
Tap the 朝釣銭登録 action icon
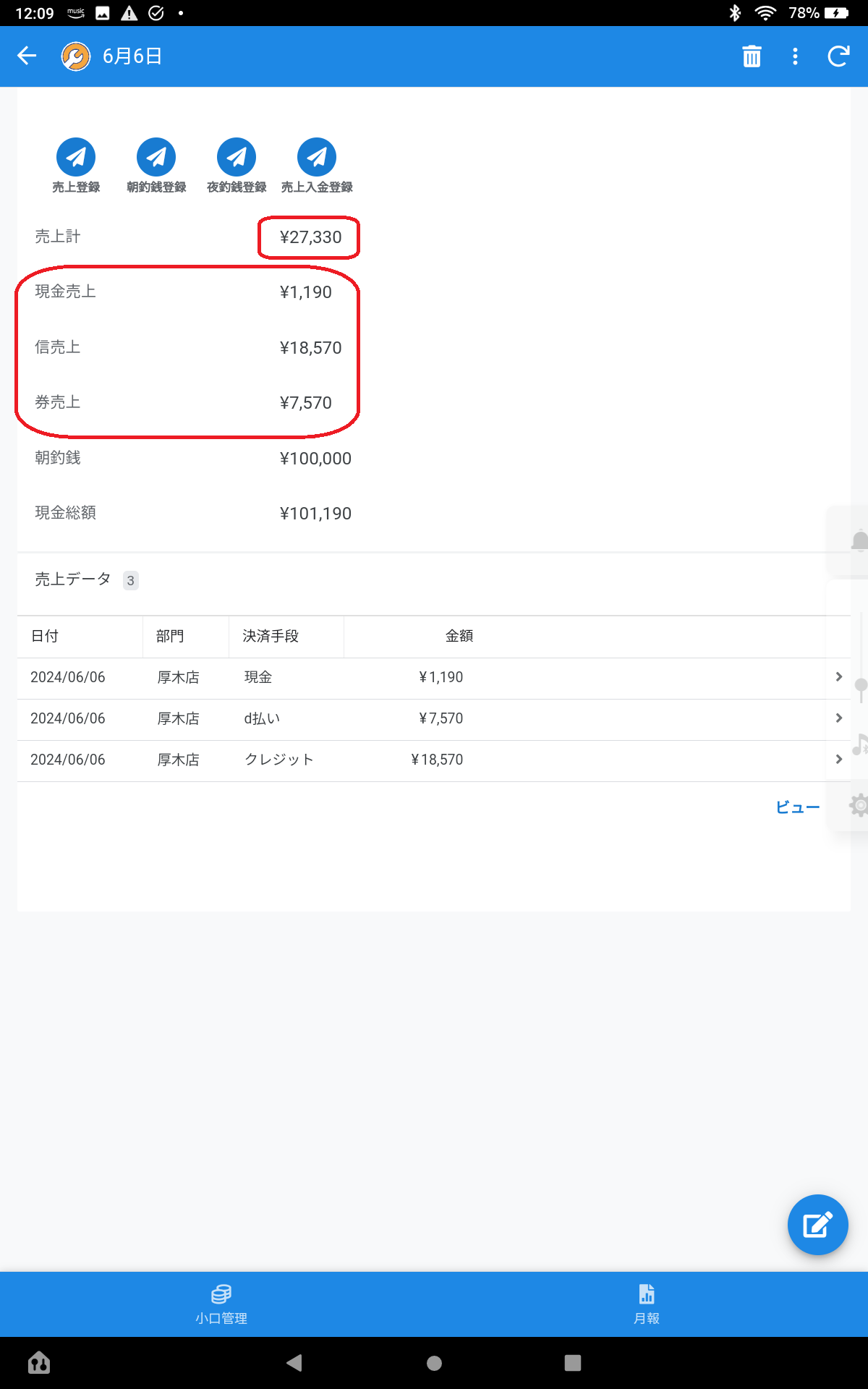pyautogui.click(x=156, y=157)
